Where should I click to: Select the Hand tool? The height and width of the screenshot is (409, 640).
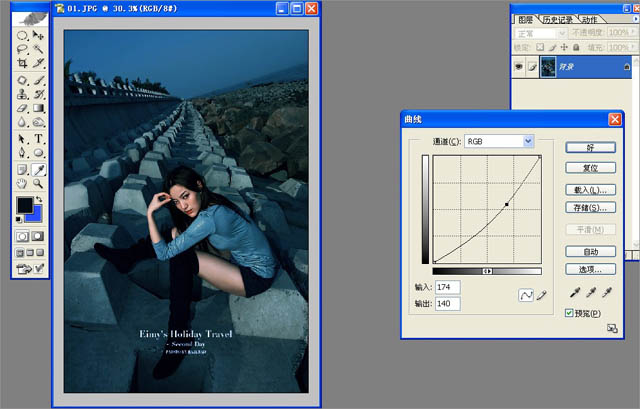pos(22,184)
